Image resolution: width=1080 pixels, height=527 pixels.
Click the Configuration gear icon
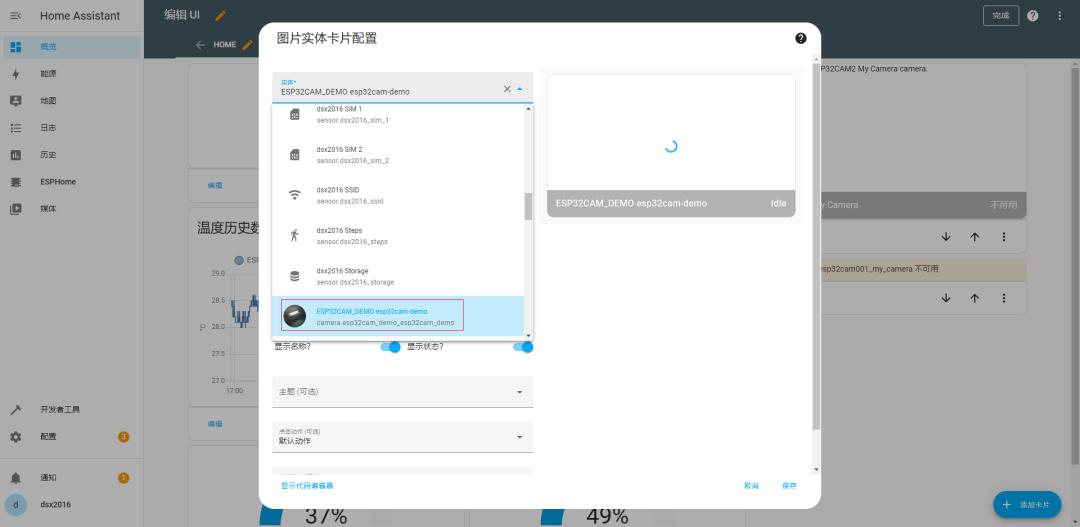(x=16, y=437)
